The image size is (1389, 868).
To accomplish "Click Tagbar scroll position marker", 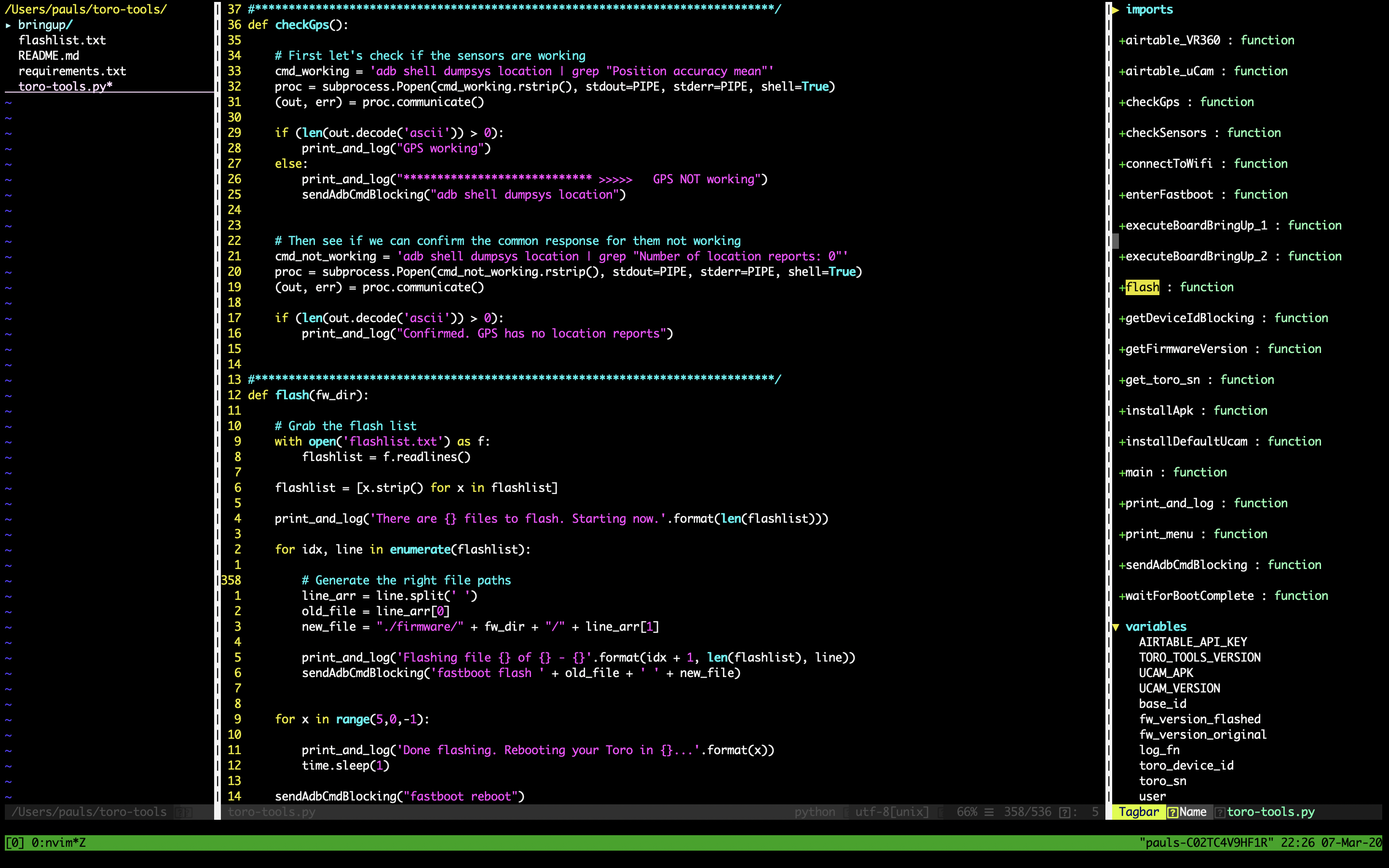I will coord(1115,241).
